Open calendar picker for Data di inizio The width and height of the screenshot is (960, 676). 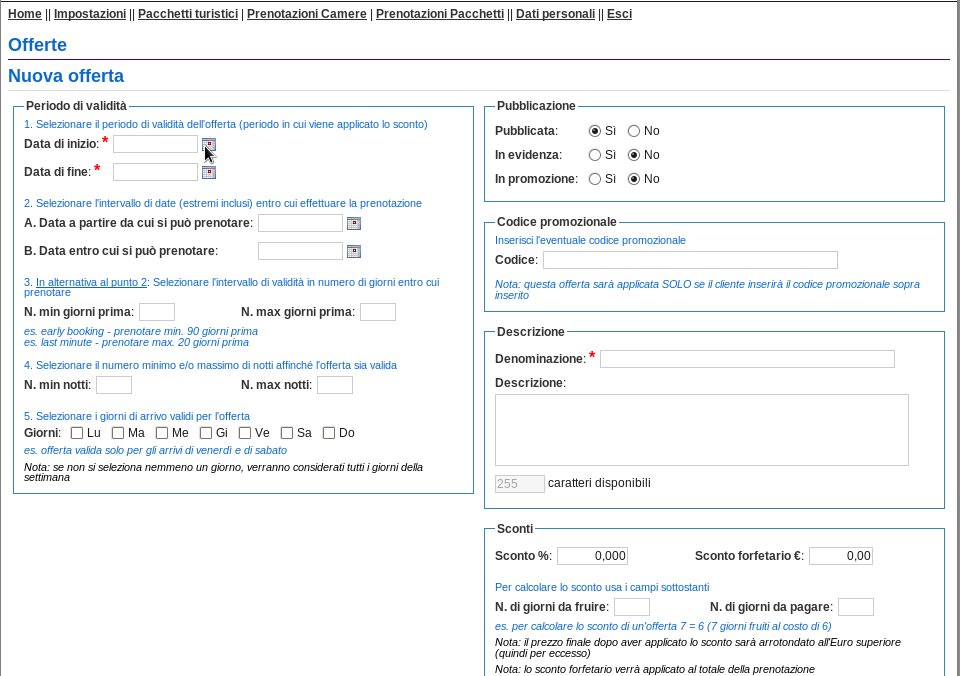[209, 145]
